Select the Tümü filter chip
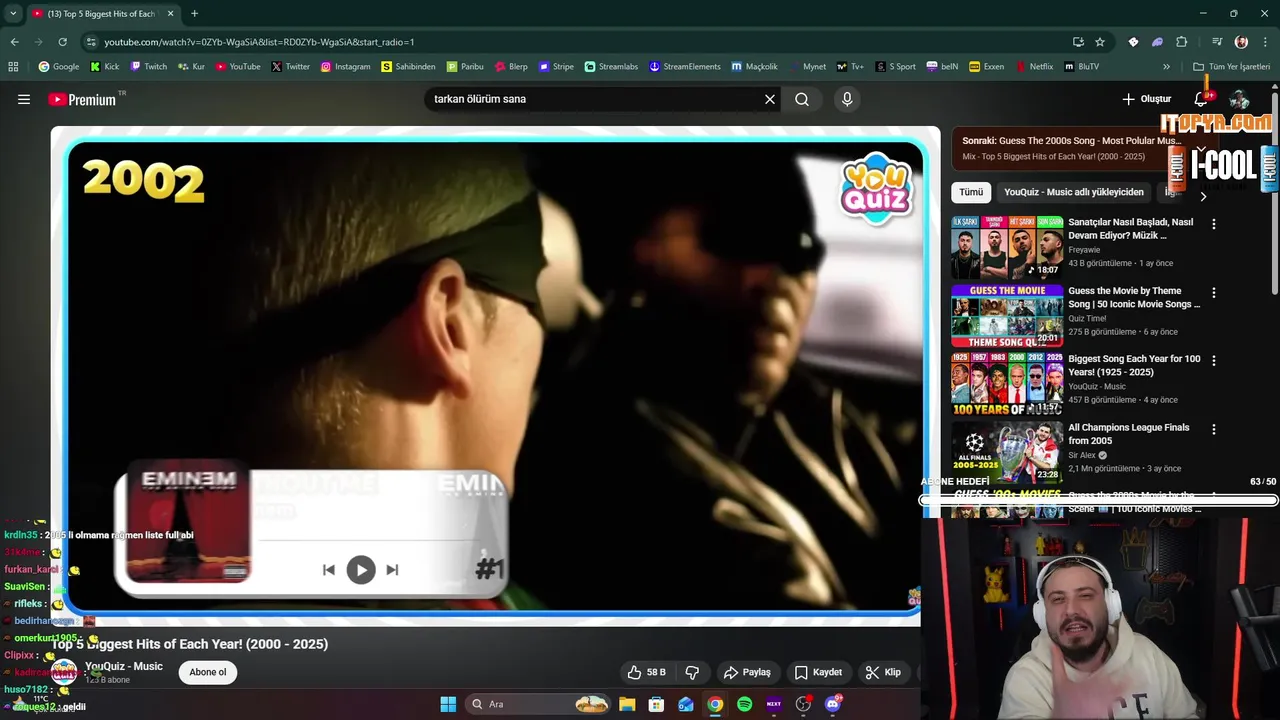Viewport: 1280px width, 720px height. pyautogui.click(x=971, y=192)
